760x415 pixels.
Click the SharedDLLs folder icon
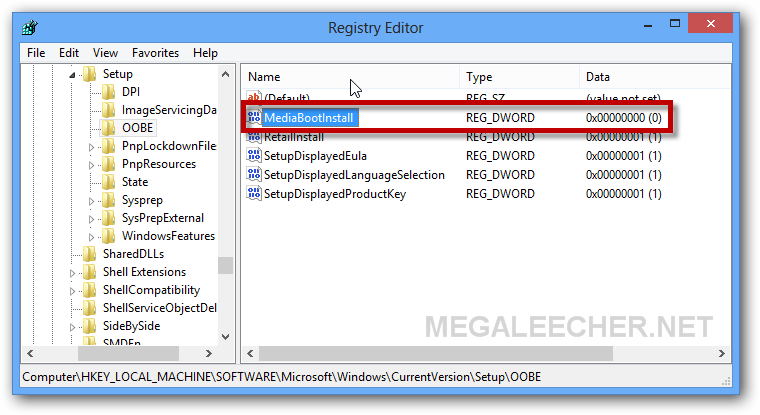[89, 254]
